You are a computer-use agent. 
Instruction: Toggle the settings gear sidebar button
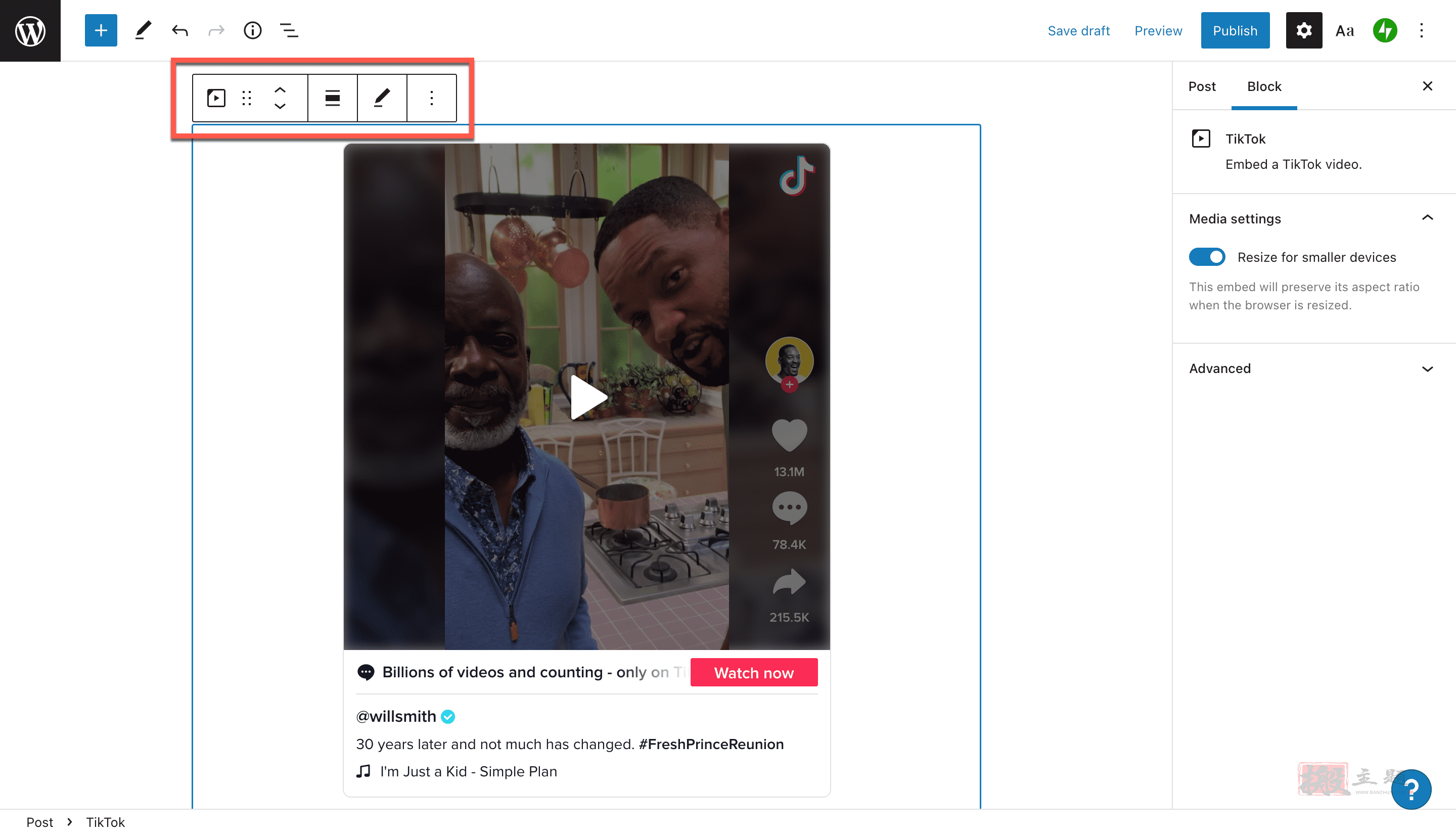pos(1304,30)
